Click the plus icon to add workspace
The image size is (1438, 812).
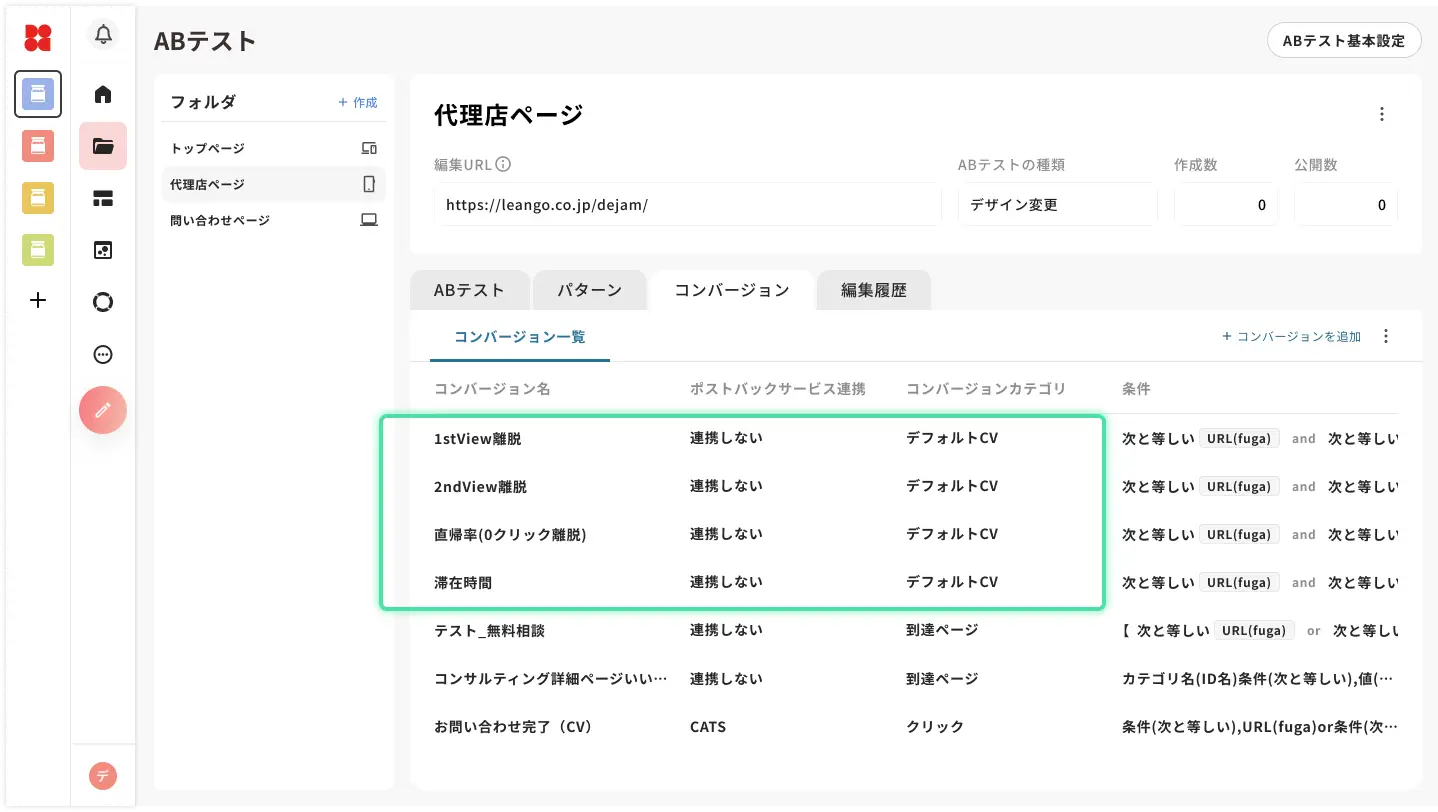coord(38,300)
